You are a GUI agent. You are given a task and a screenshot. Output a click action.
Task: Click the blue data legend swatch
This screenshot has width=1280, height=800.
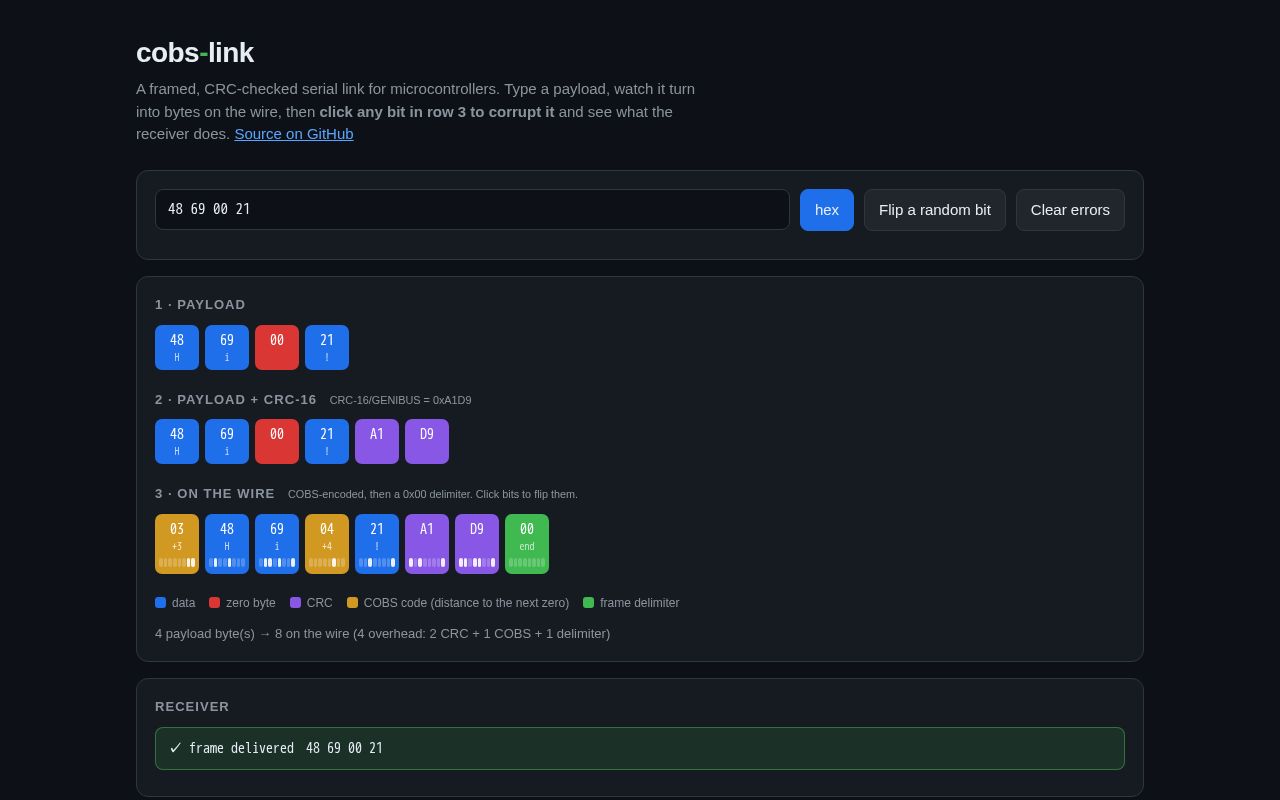click(x=160, y=603)
